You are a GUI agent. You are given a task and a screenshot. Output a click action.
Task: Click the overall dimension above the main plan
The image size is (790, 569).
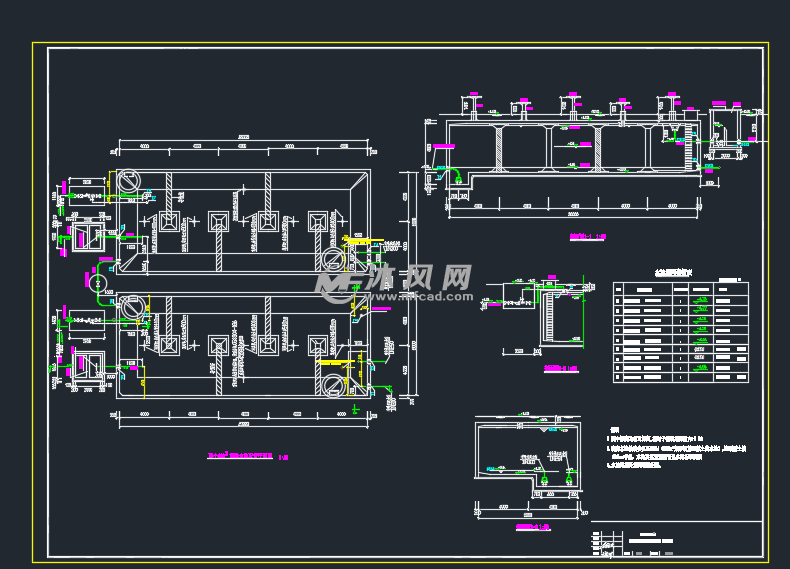[x=243, y=137]
